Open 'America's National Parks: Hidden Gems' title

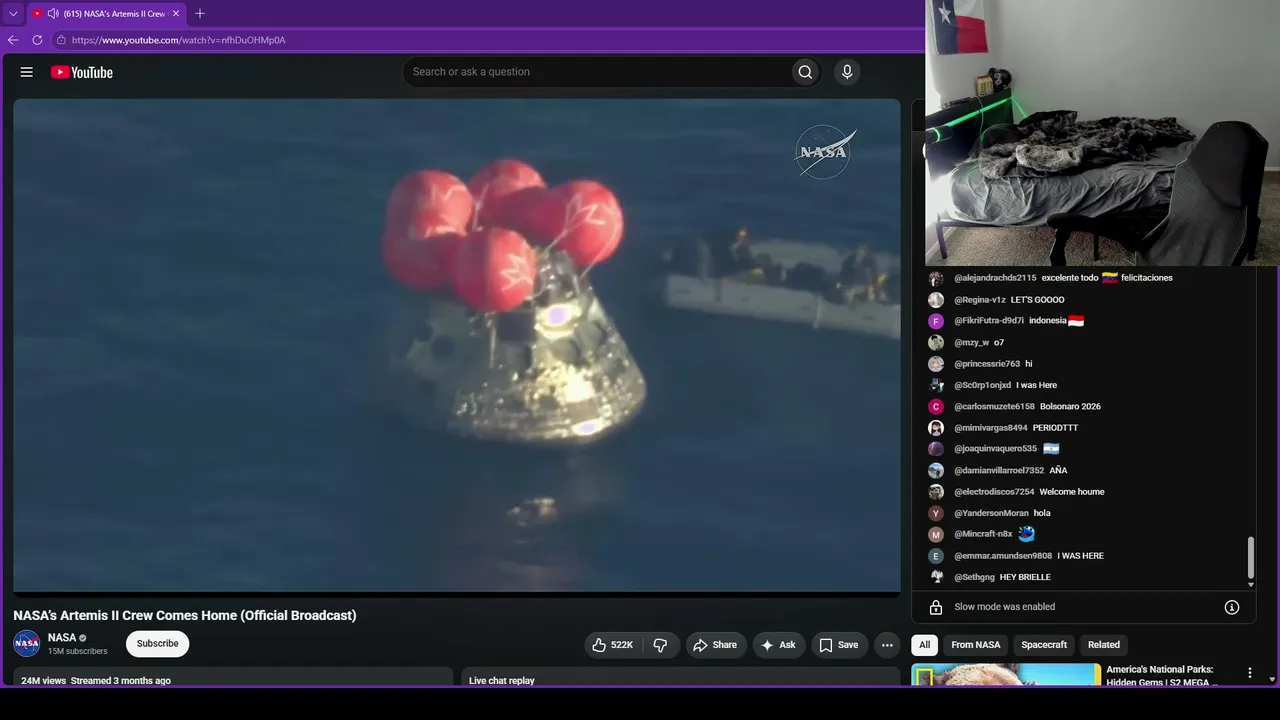tap(1164, 676)
